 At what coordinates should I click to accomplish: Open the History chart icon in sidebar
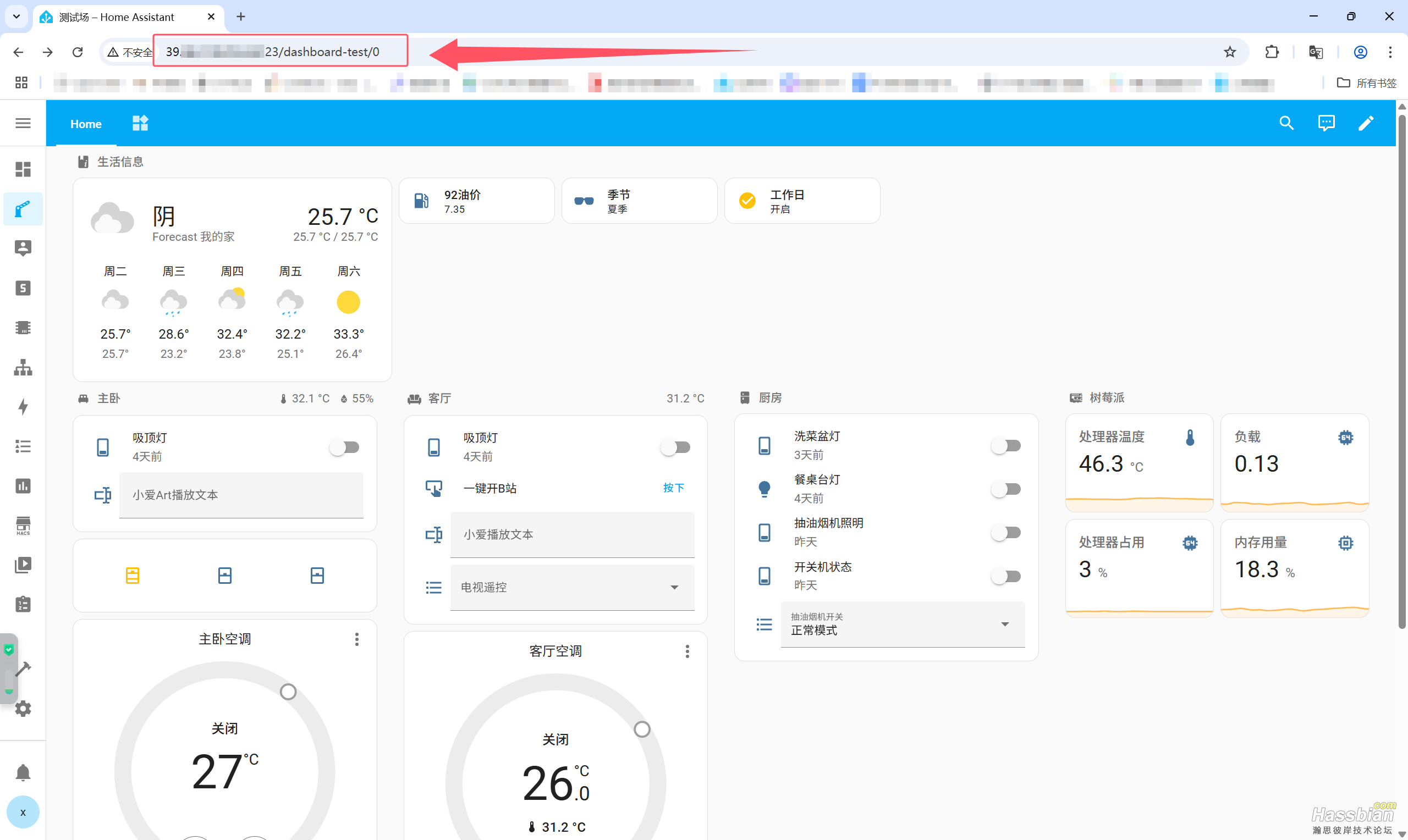[23, 485]
